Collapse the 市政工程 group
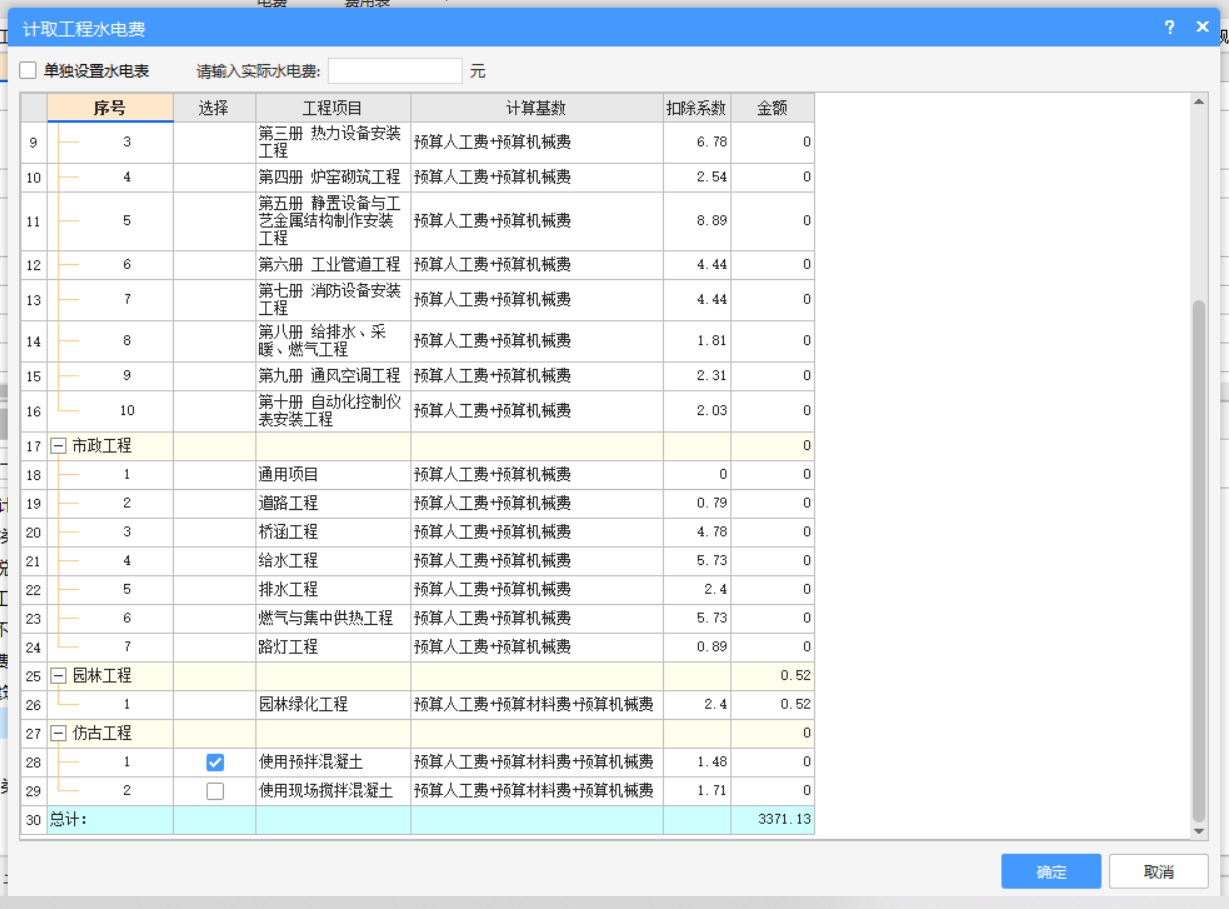The height and width of the screenshot is (909, 1229). 59,446
